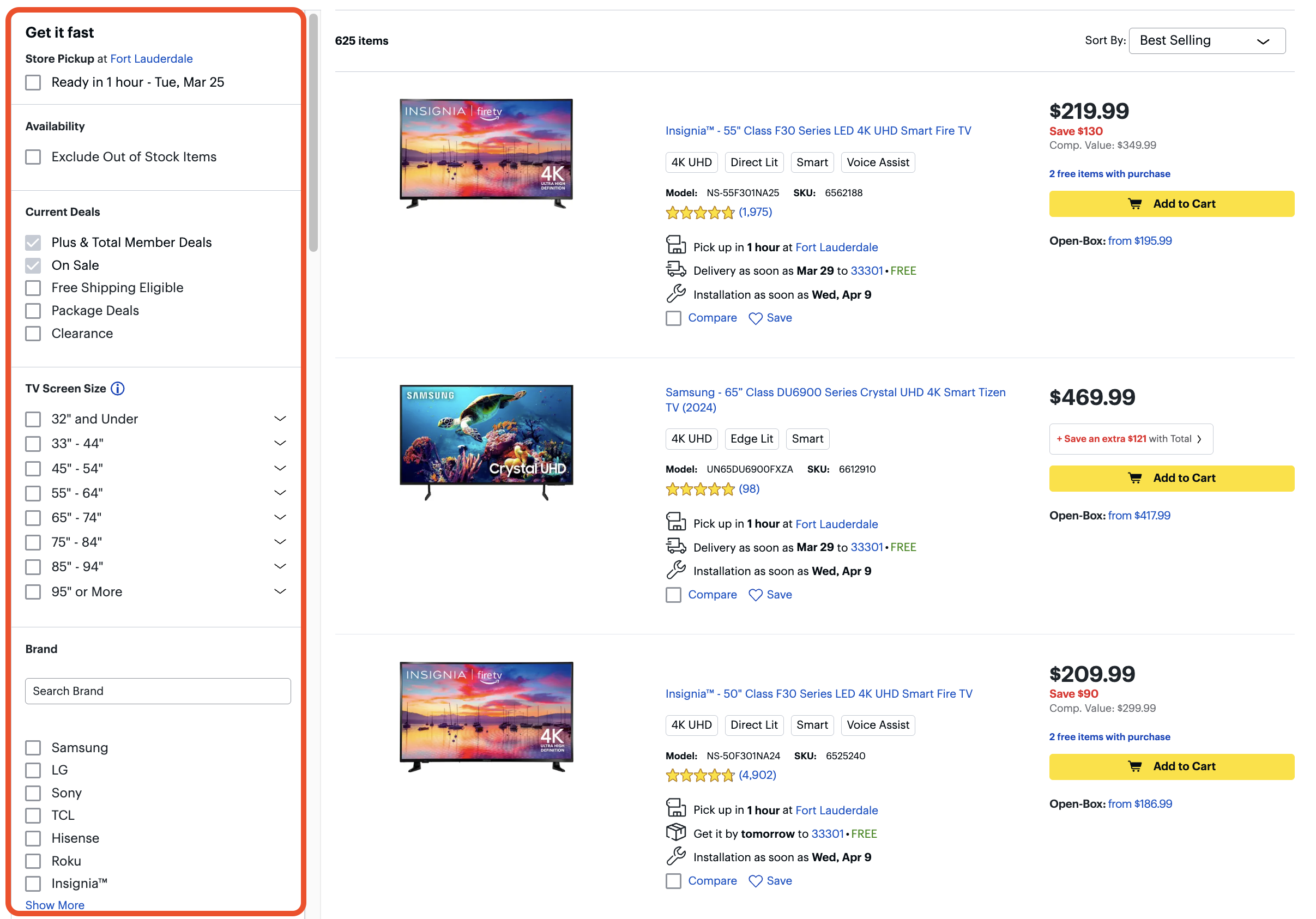Check Ready in 1 hour store pickup

click(x=33, y=82)
